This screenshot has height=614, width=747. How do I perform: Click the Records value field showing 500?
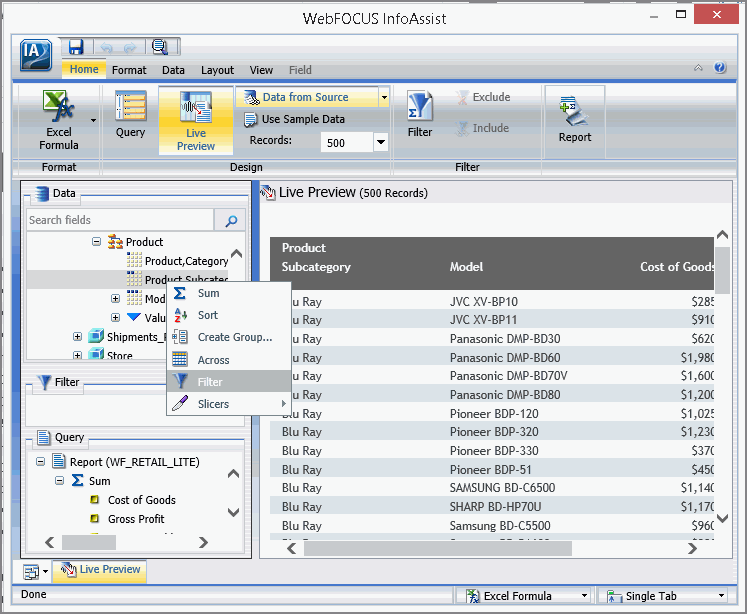(x=347, y=142)
